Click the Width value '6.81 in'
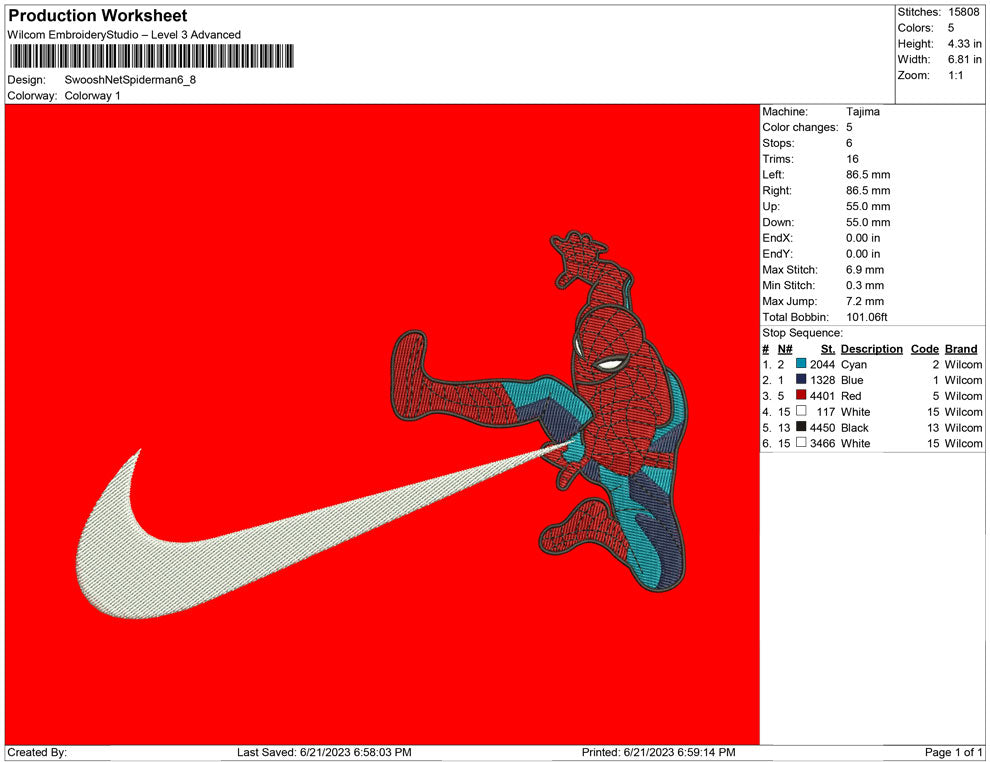Screen dimensions: 990x762 tap(964, 59)
